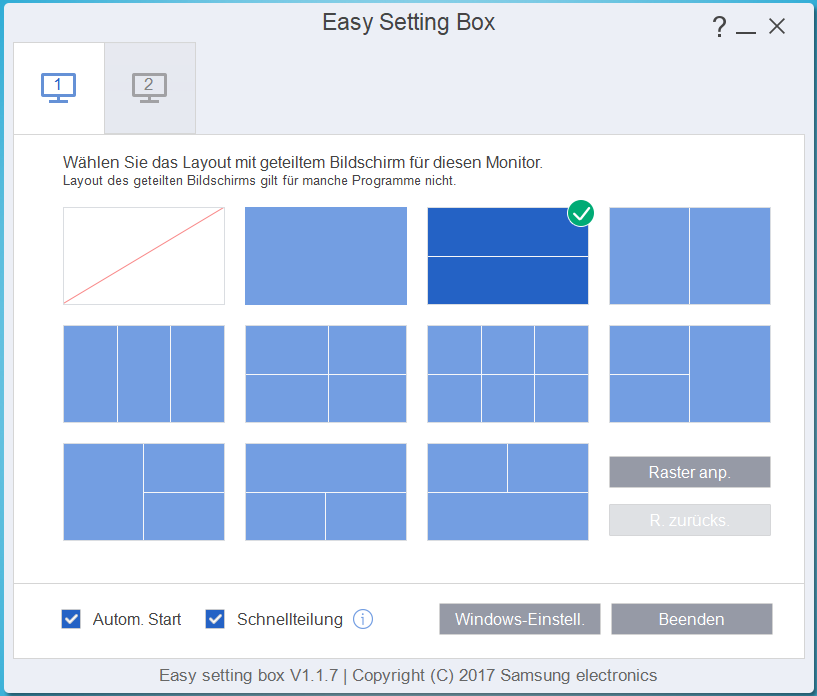Open Windows-Einstell. settings
Screen dimensions: 817x696
(x=519, y=619)
